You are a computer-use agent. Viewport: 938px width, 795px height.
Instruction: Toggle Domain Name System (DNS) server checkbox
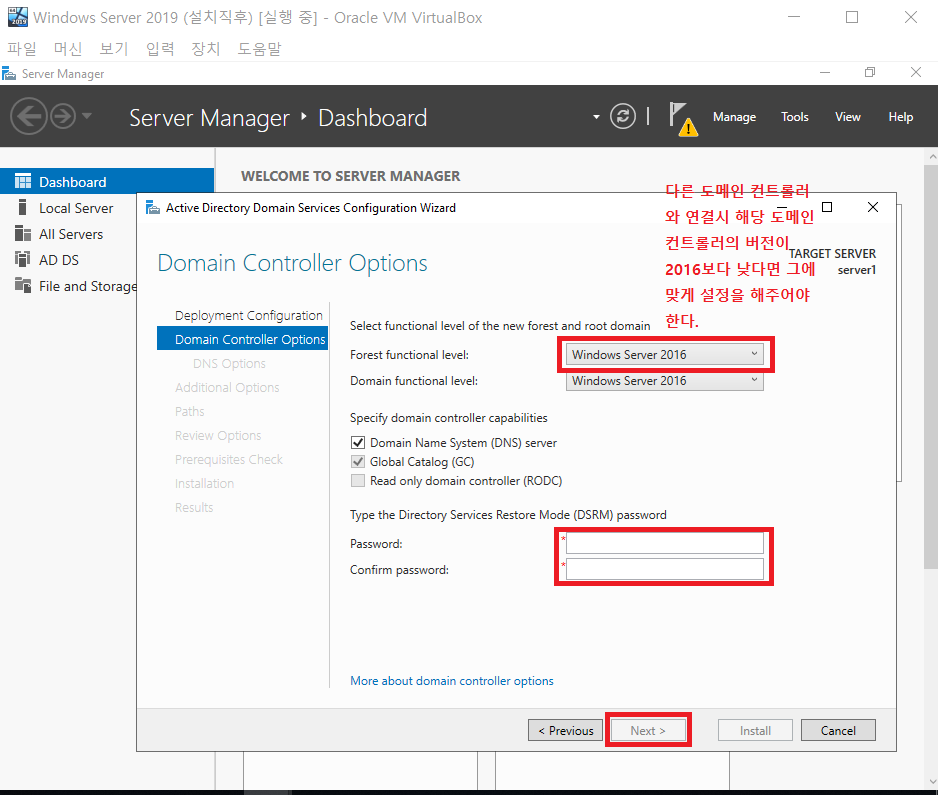(x=358, y=443)
